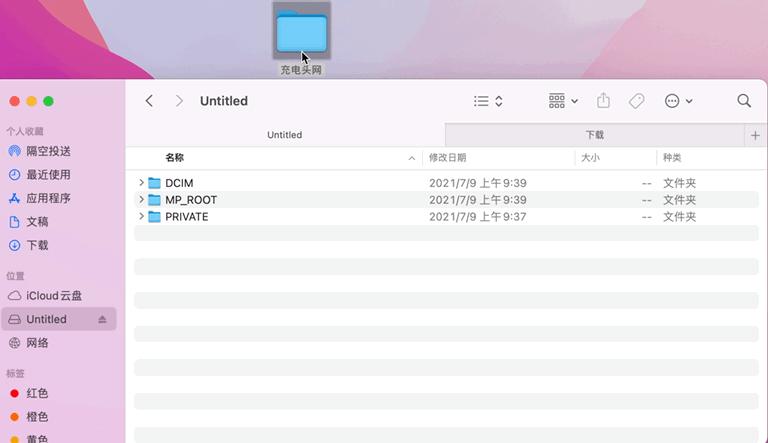Image resolution: width=768 pixels, height=443 pixels.
Task: Sort by the 修改日期 column header
Action: click(x=447, y=157)
